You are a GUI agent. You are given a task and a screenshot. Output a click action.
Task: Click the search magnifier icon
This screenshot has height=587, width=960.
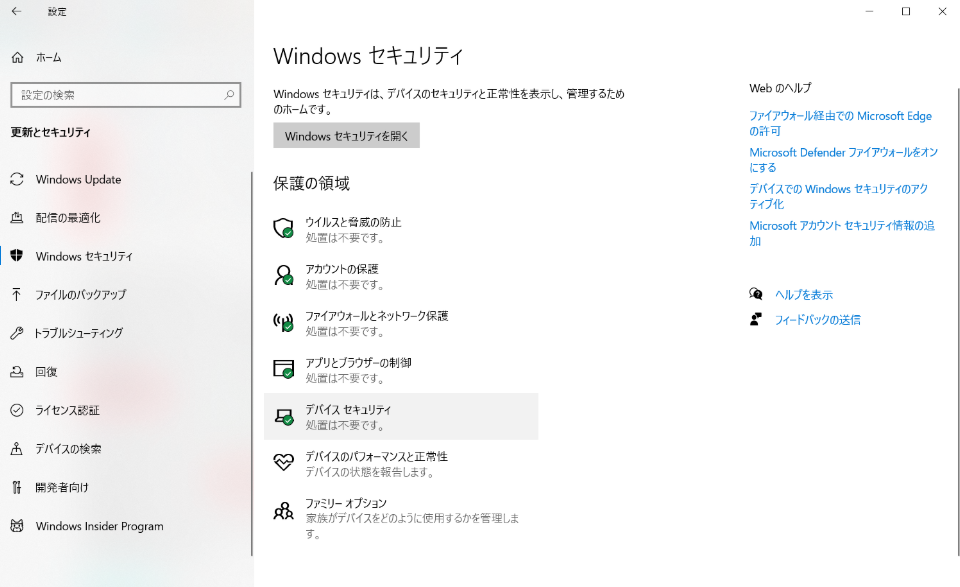point(229,95)
